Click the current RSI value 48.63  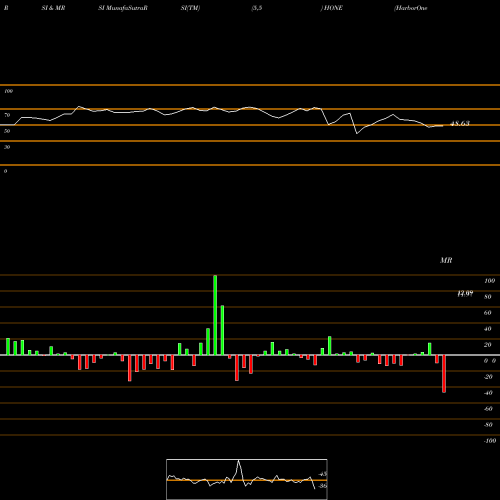coord(460,123)
